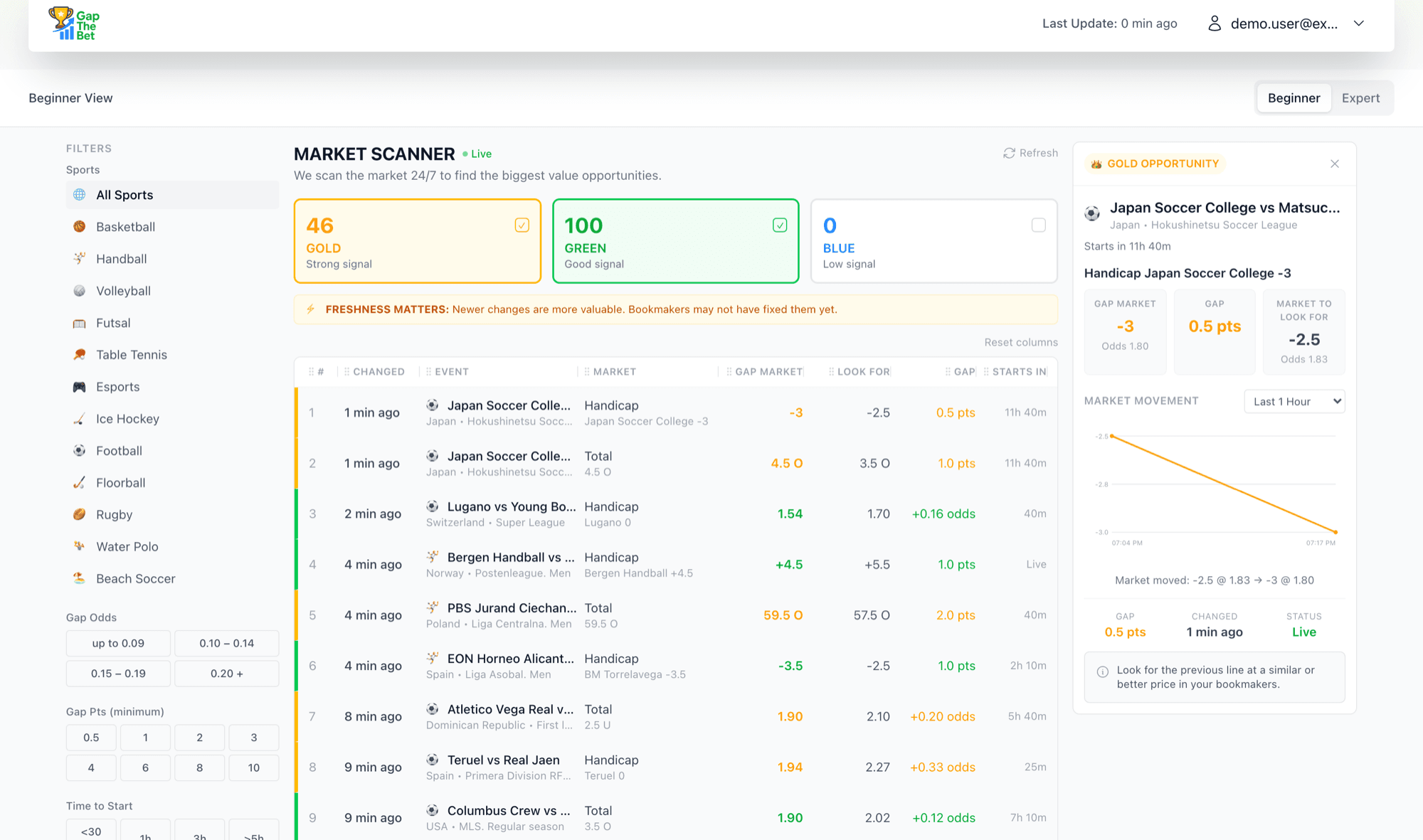Click the All Sports globe icon

tap(80, 195)
